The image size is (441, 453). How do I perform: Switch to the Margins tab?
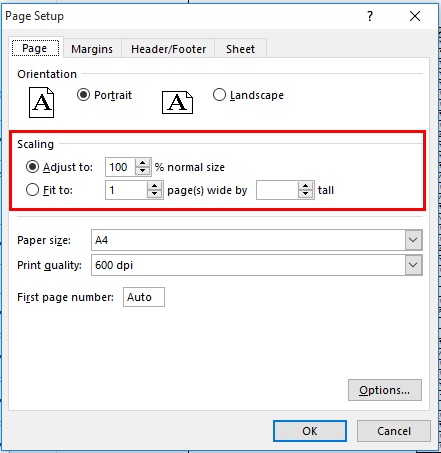(92, 49)
